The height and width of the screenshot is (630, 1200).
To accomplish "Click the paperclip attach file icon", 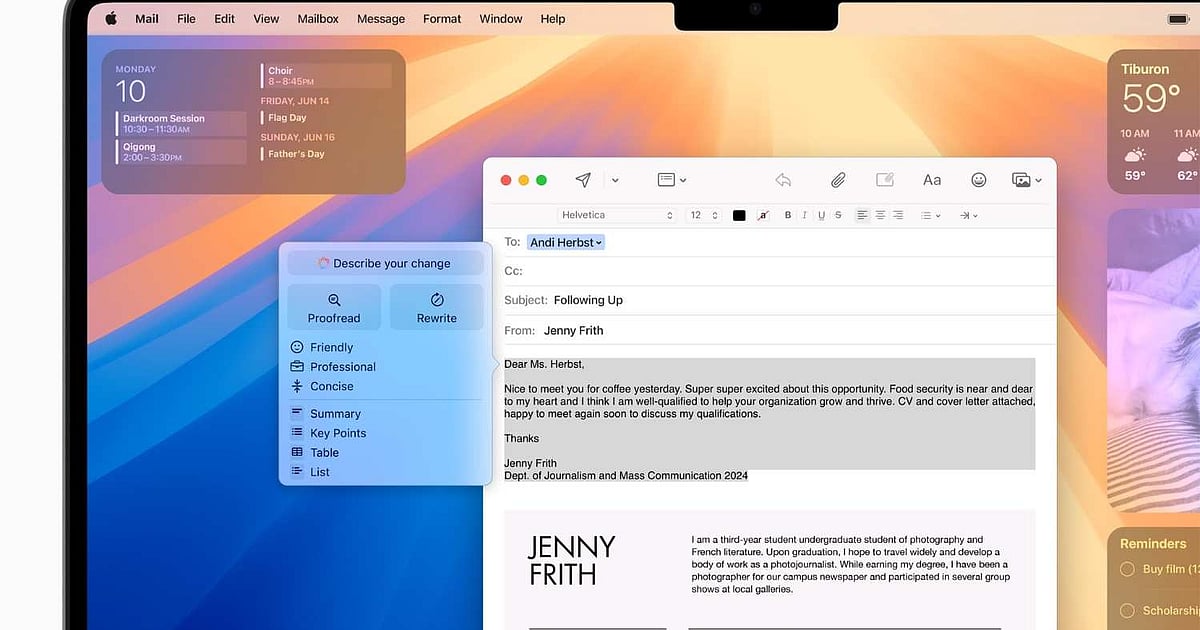I will pyautogui.click(x=838, y=180).
